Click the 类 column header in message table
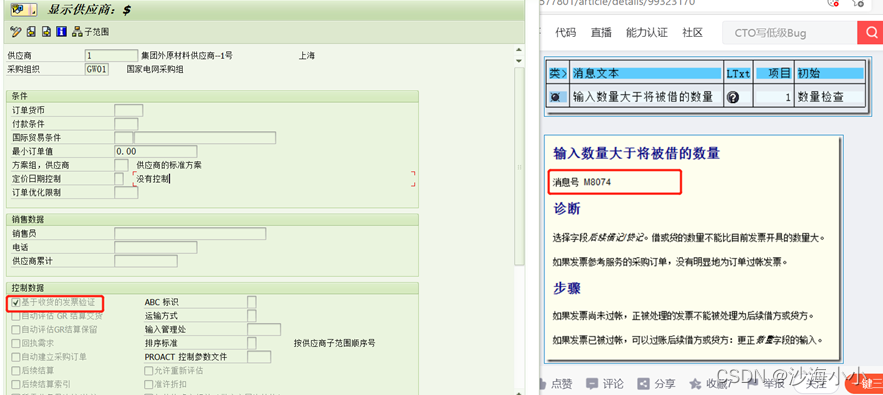883x395 pixels. tap(558, 73)
